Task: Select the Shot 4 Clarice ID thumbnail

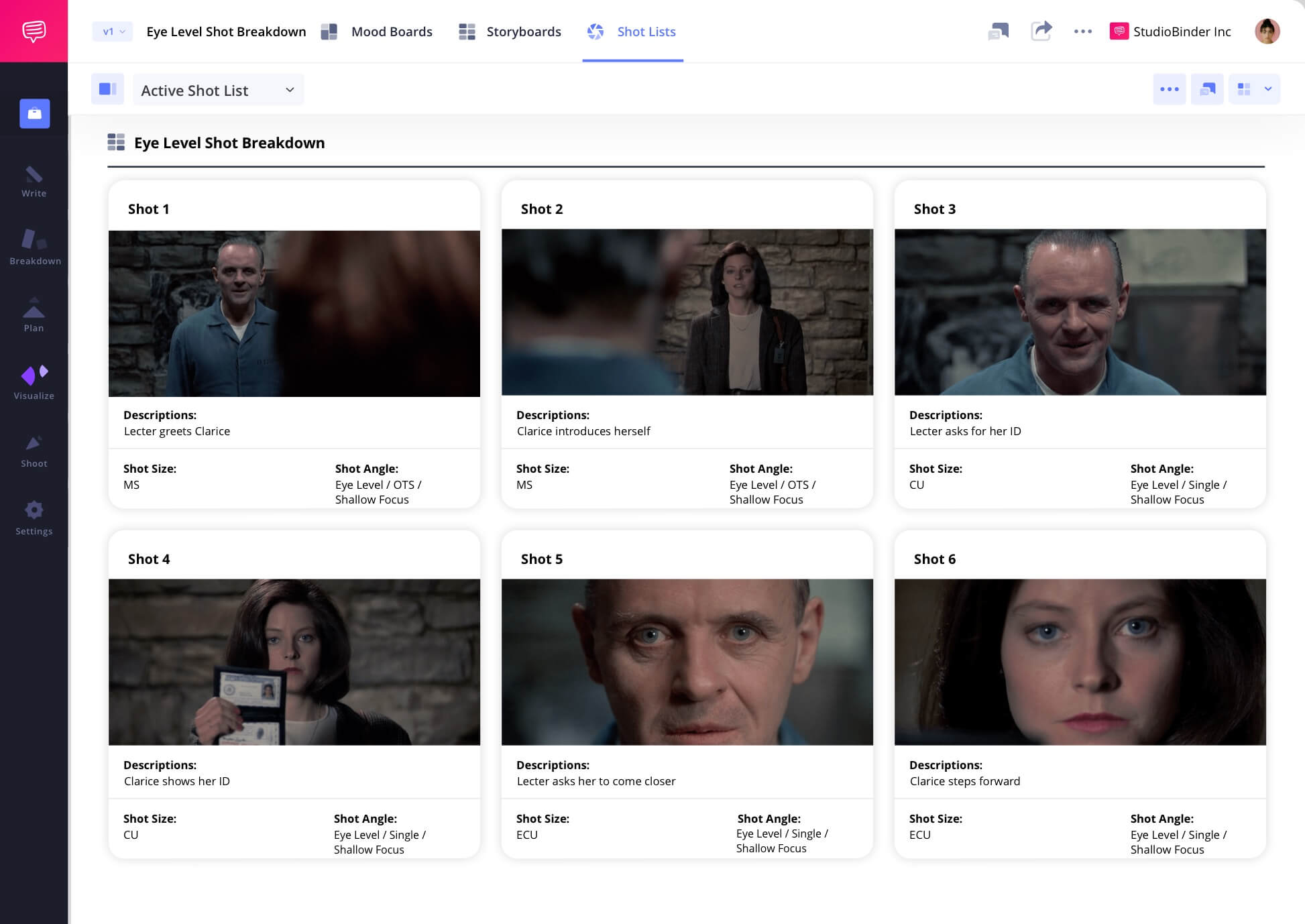Action: [294, 662]
